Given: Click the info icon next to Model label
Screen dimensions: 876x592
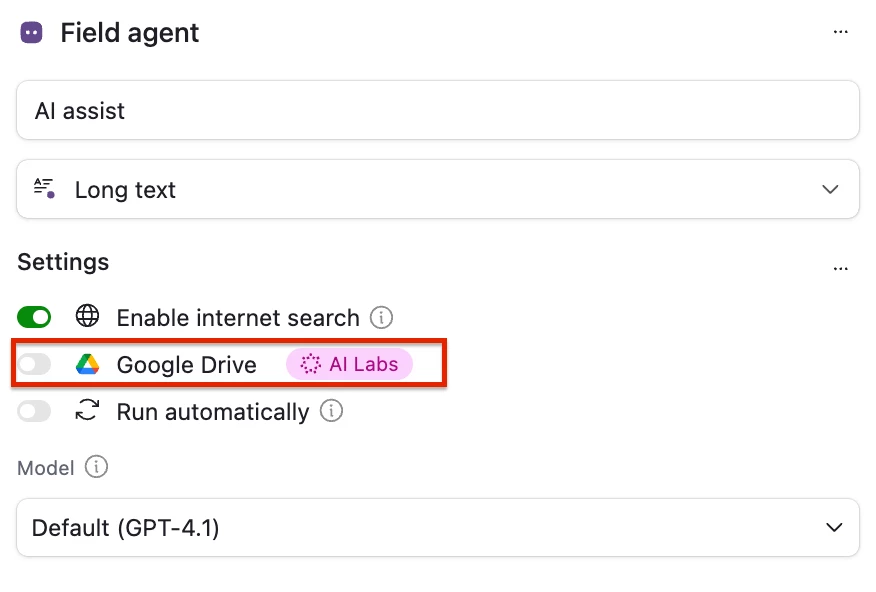Looking at the screenshot, I should (x=96, y=467).
